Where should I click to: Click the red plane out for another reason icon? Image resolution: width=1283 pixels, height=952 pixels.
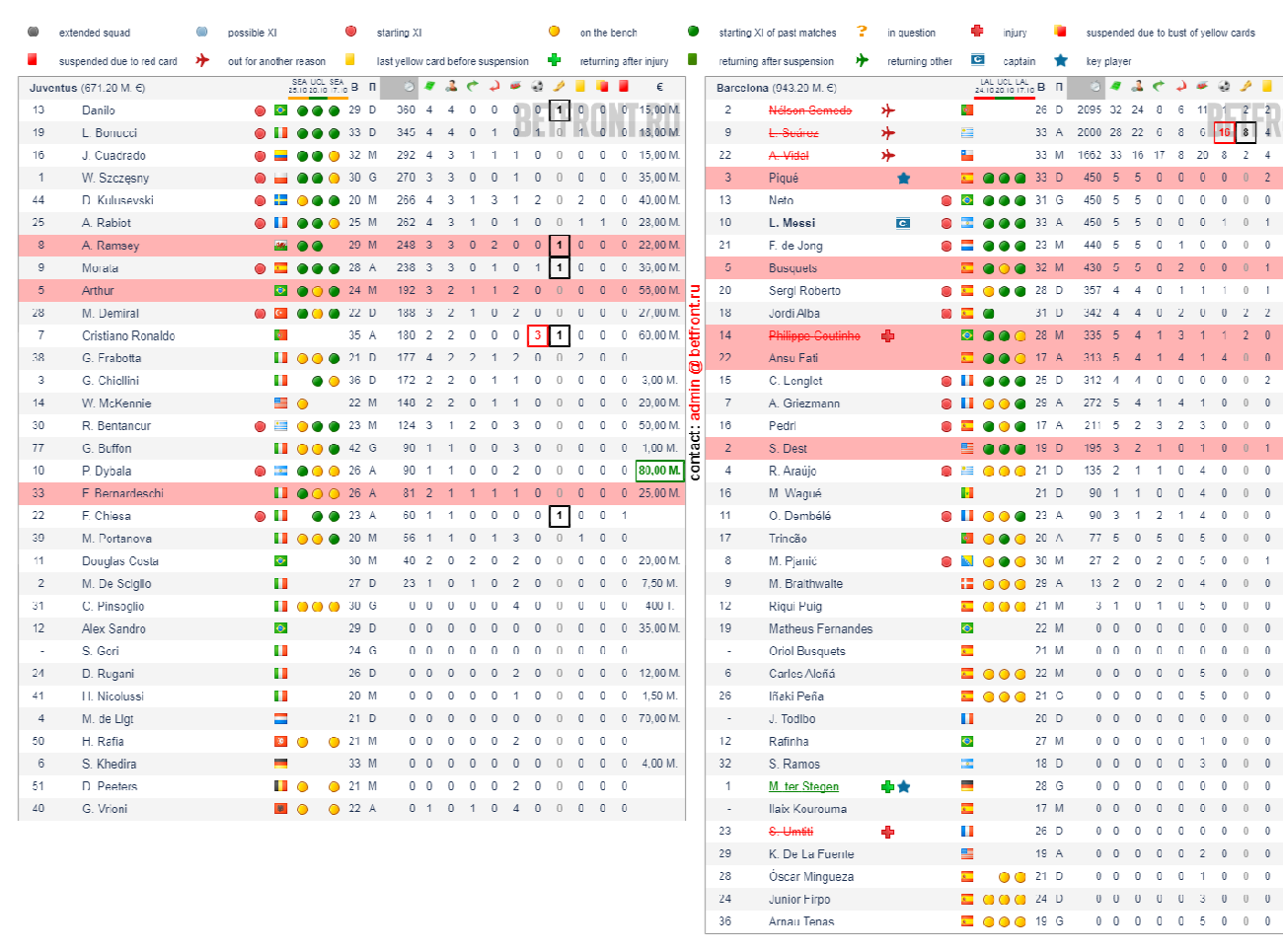tap(202, 60)
